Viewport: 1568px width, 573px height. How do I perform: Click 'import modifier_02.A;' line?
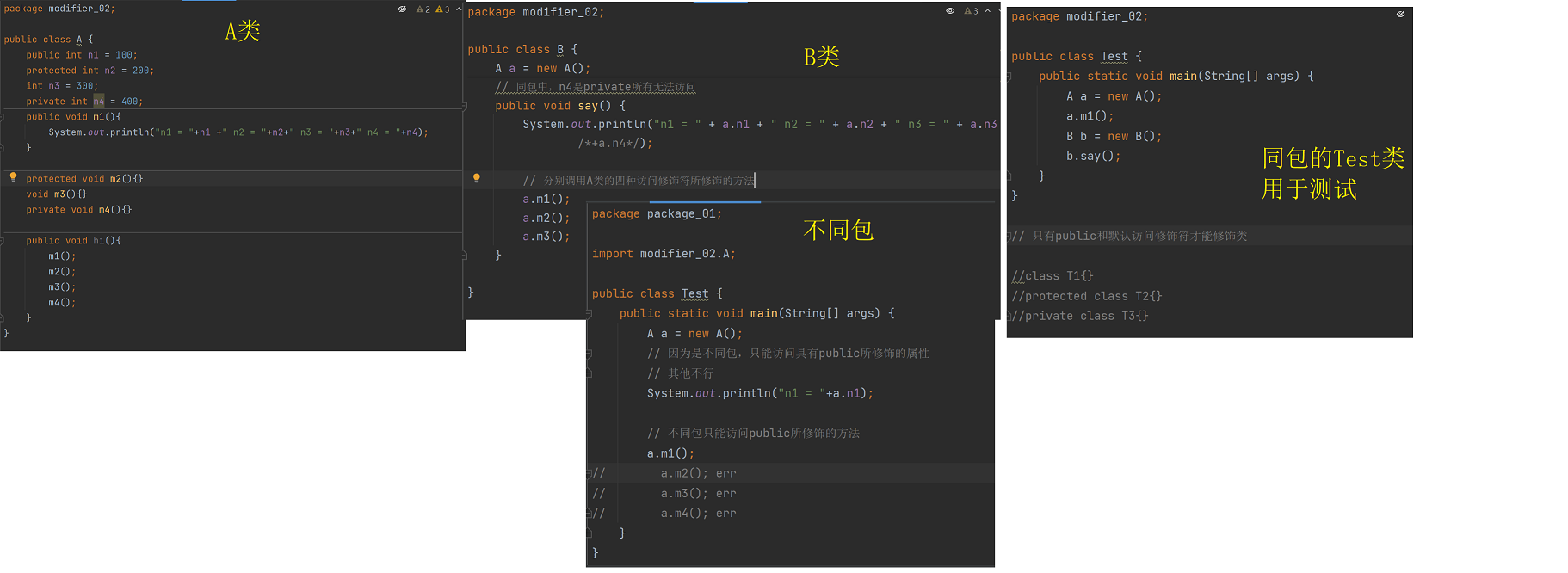click(664, 254)
